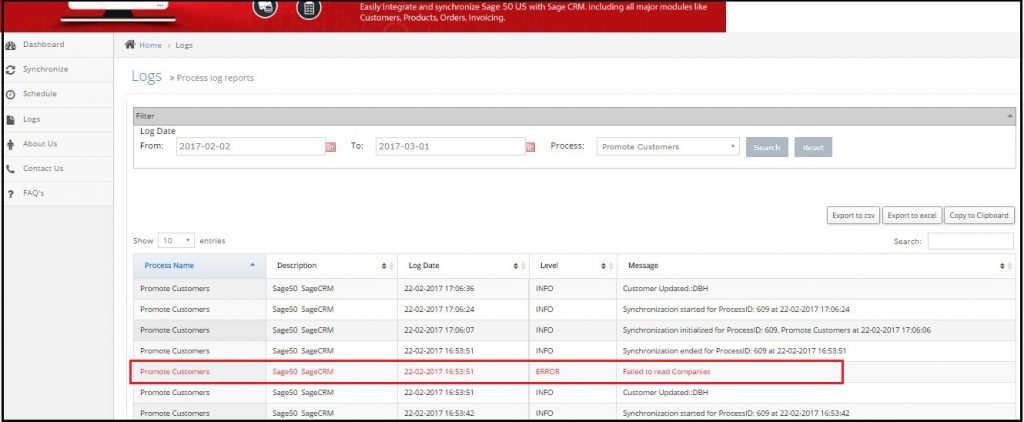
Task: Click Copy to Clipboard button
Action: coord(979,216)
